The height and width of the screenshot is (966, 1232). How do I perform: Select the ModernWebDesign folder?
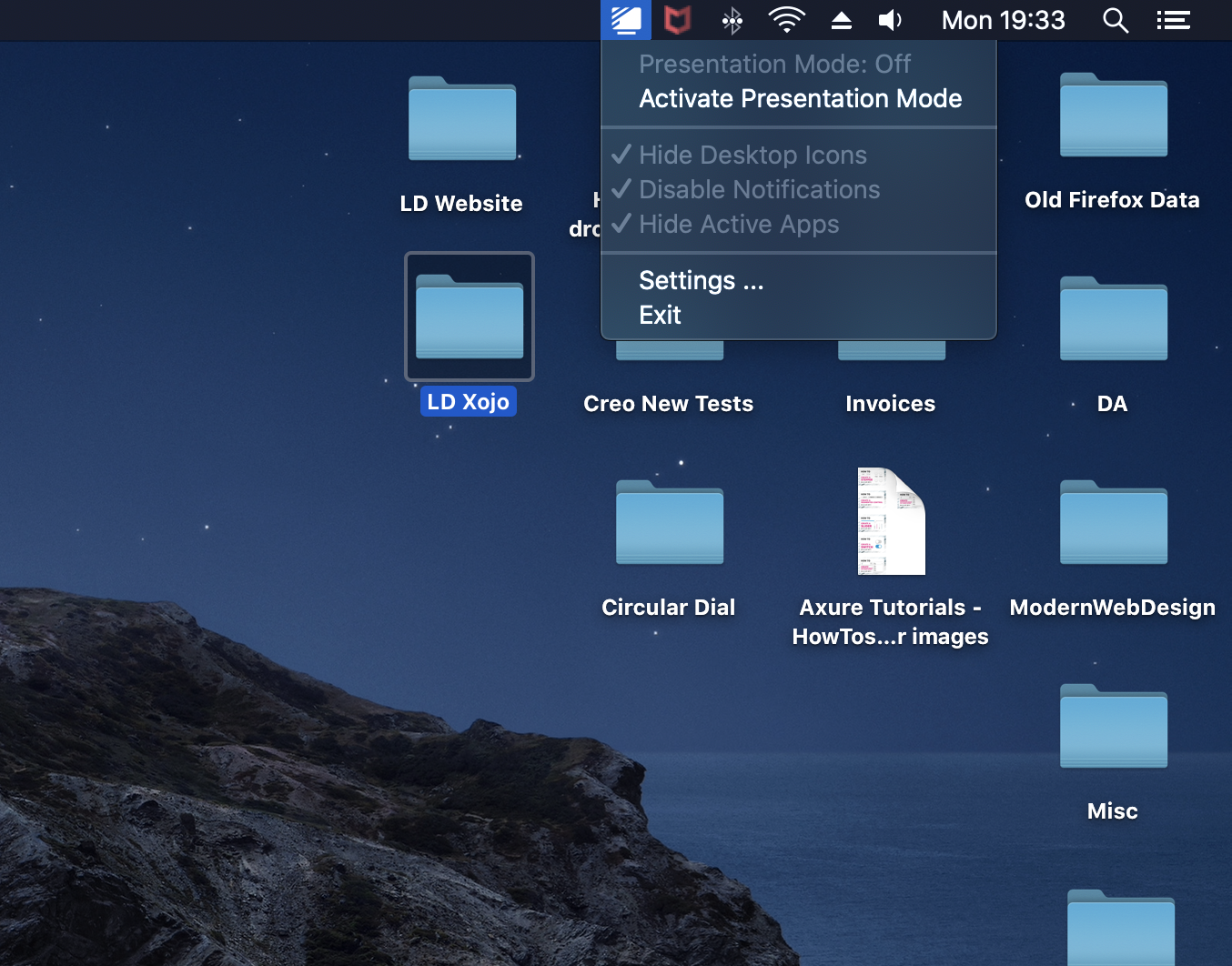(1114, 524)
